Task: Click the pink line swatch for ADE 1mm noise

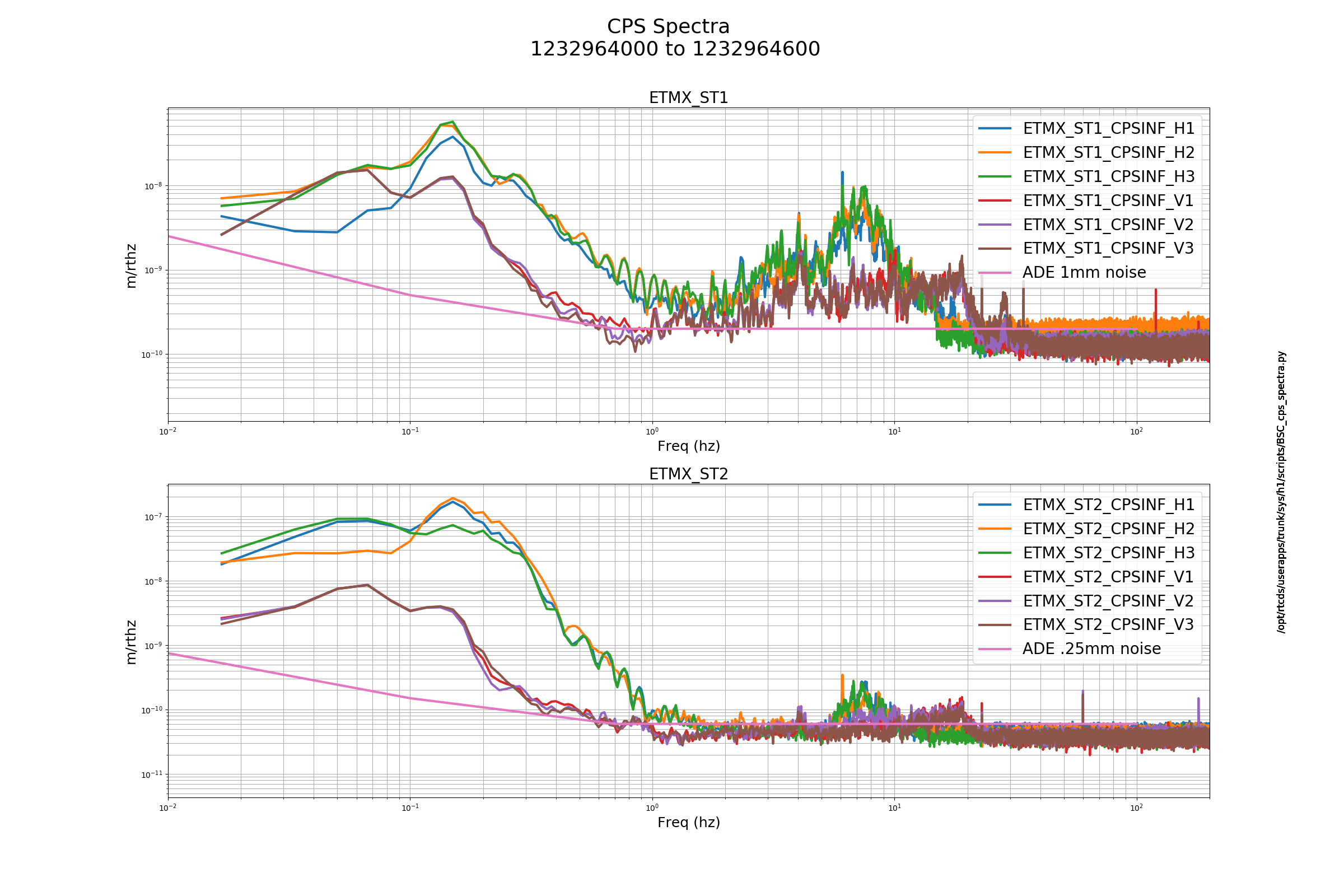Action: (x=995, y=273)
